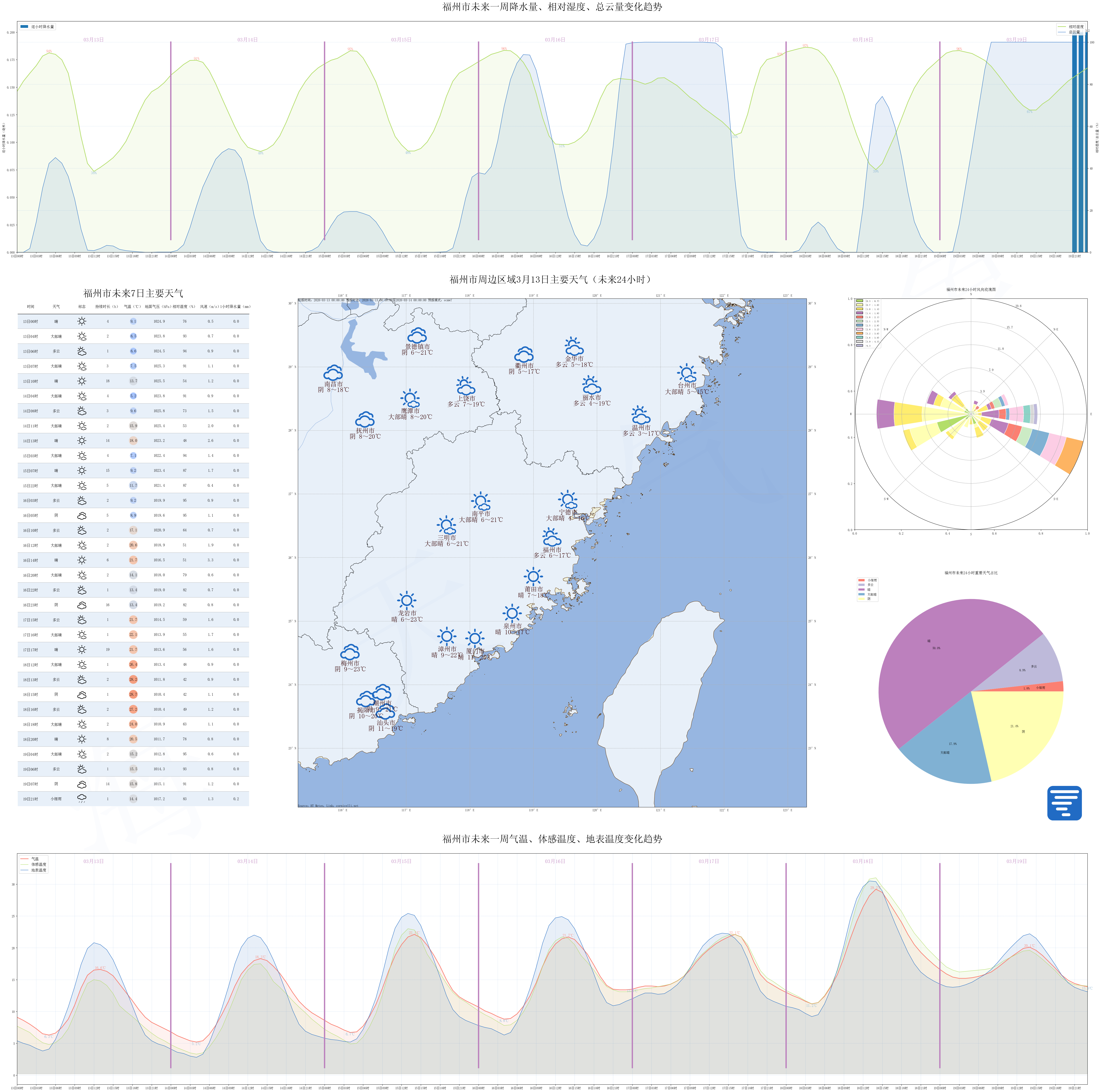Click the 03月16日 label in top chart
This screenshot has height=1092, width=1101.
[x=555, y=40]
